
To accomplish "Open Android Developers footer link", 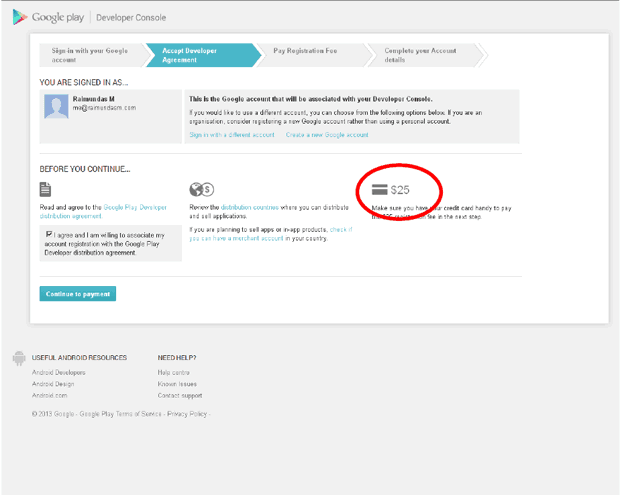I will [x=59, y=372].
